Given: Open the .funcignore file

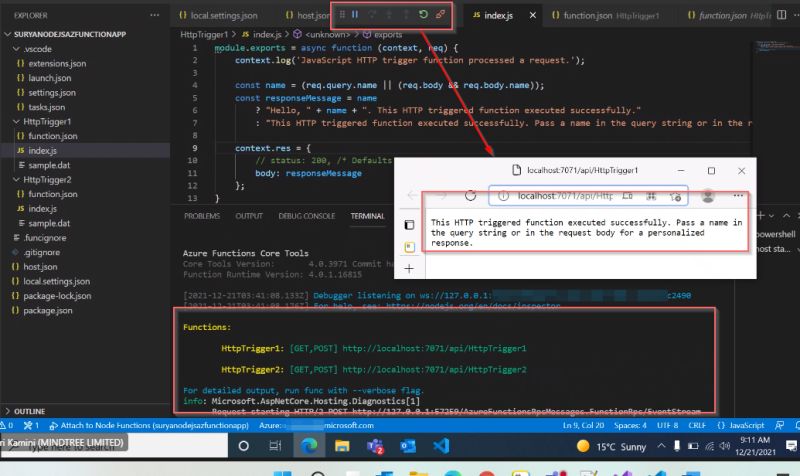Looking at the screenshot, I should tap(45, 238).
